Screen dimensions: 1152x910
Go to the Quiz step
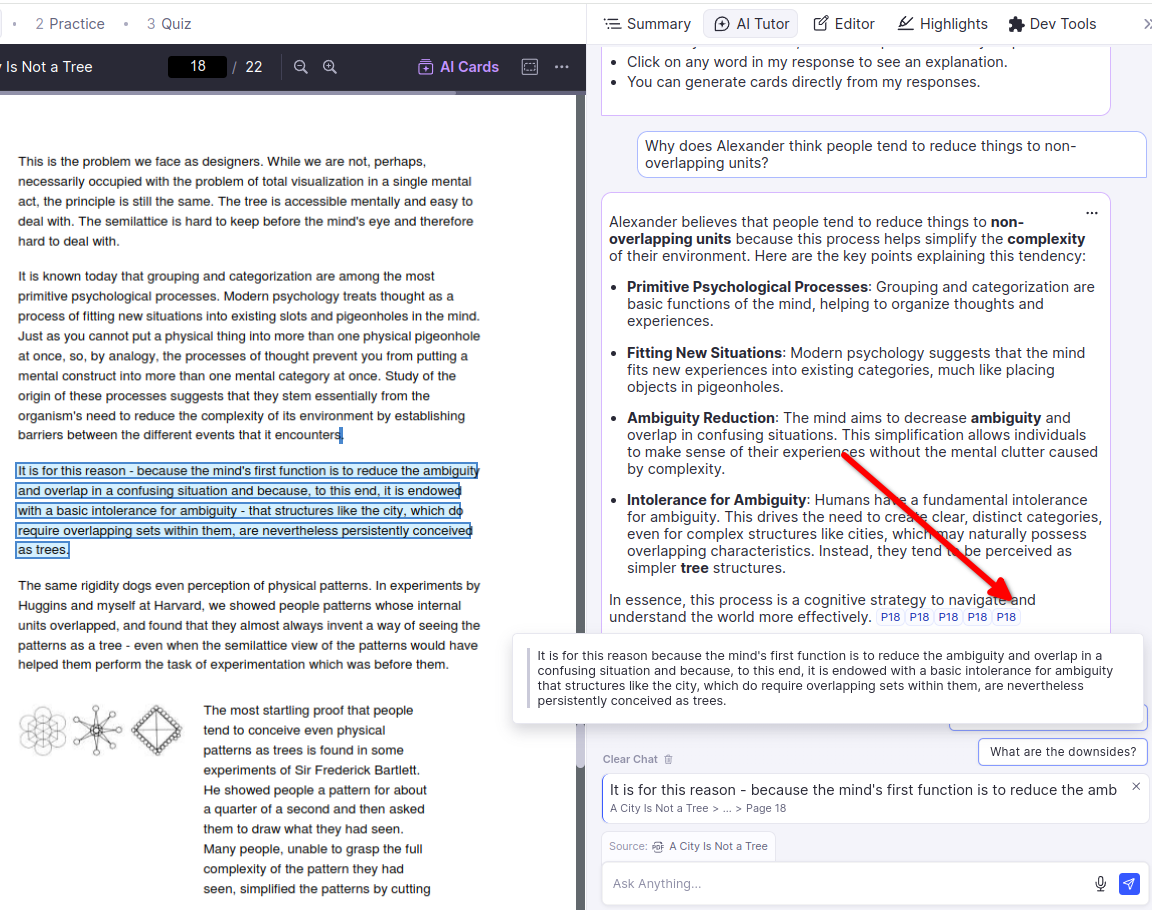168,24
